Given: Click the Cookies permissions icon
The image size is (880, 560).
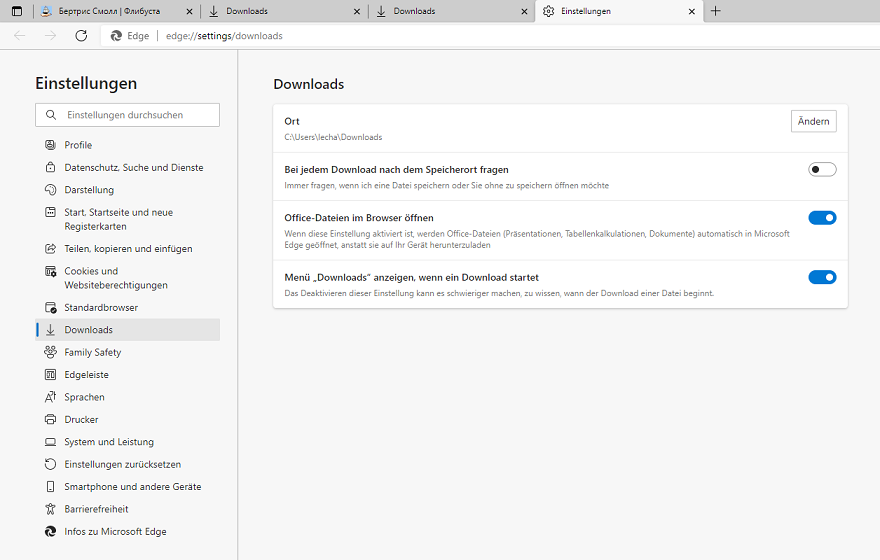Looking at the screenshot, I should (x=51, y=271).
